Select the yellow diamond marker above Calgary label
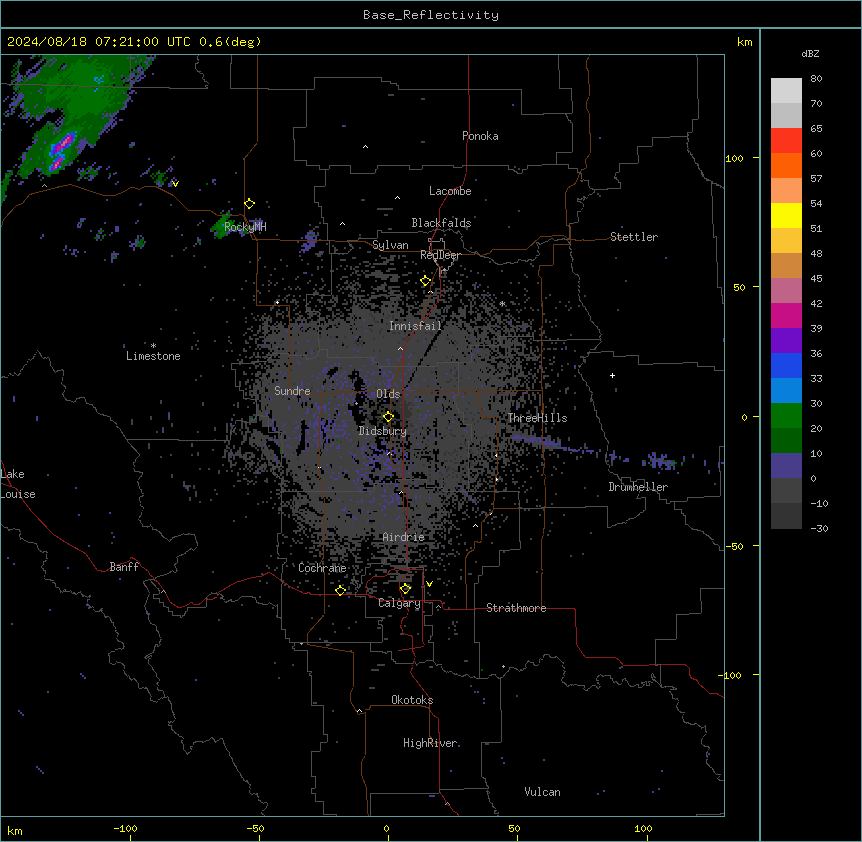862x842 pixels. point(406,589)
